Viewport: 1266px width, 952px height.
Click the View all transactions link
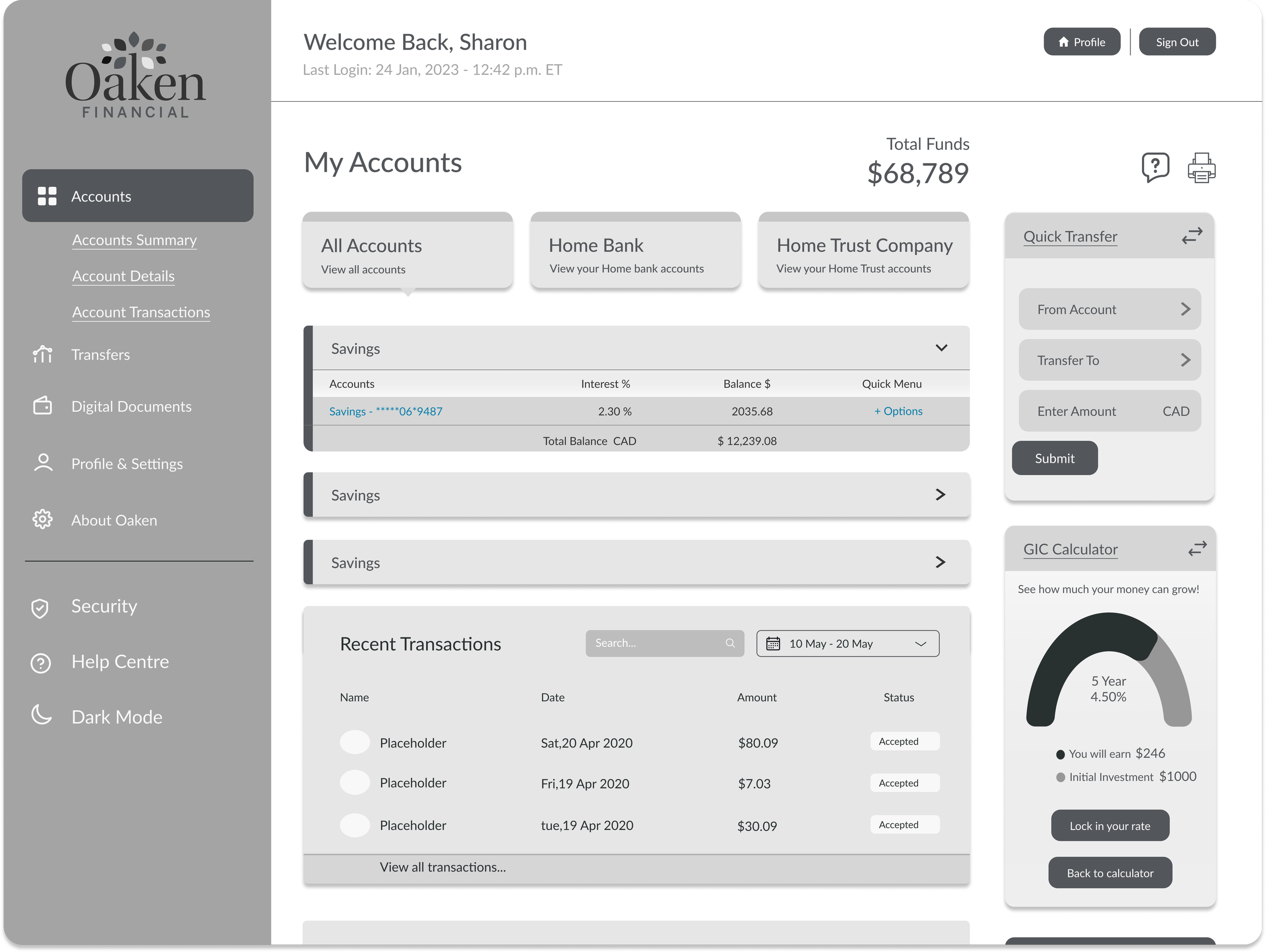[443, 867]
